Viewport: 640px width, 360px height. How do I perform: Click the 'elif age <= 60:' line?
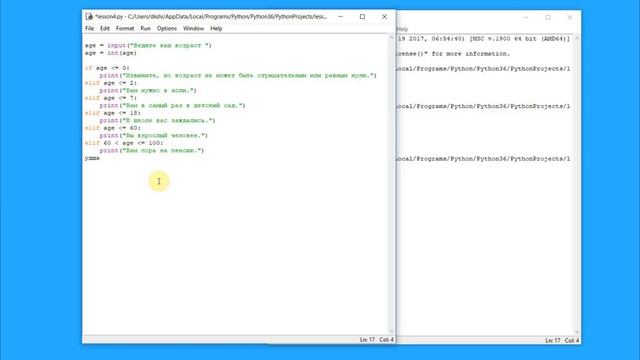click(113, 128)
